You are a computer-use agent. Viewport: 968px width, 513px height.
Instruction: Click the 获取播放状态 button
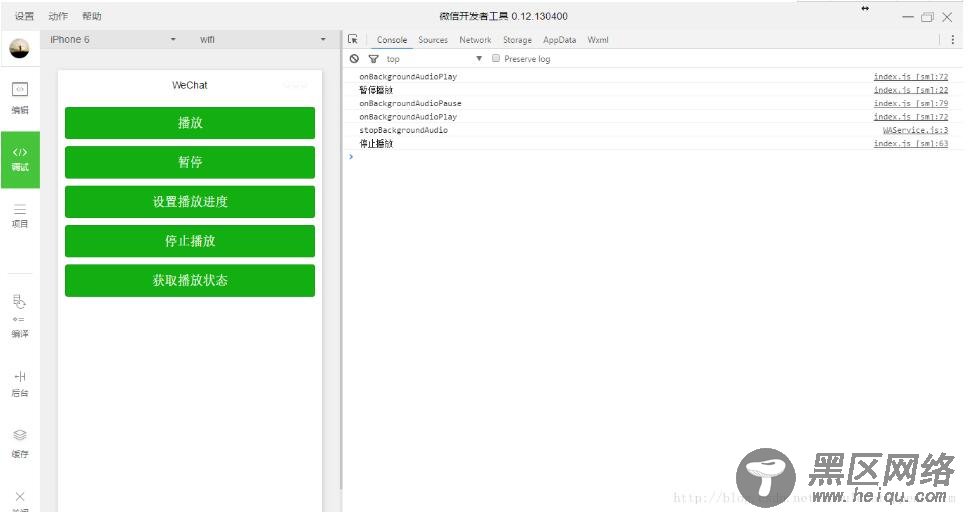point(190,280)
